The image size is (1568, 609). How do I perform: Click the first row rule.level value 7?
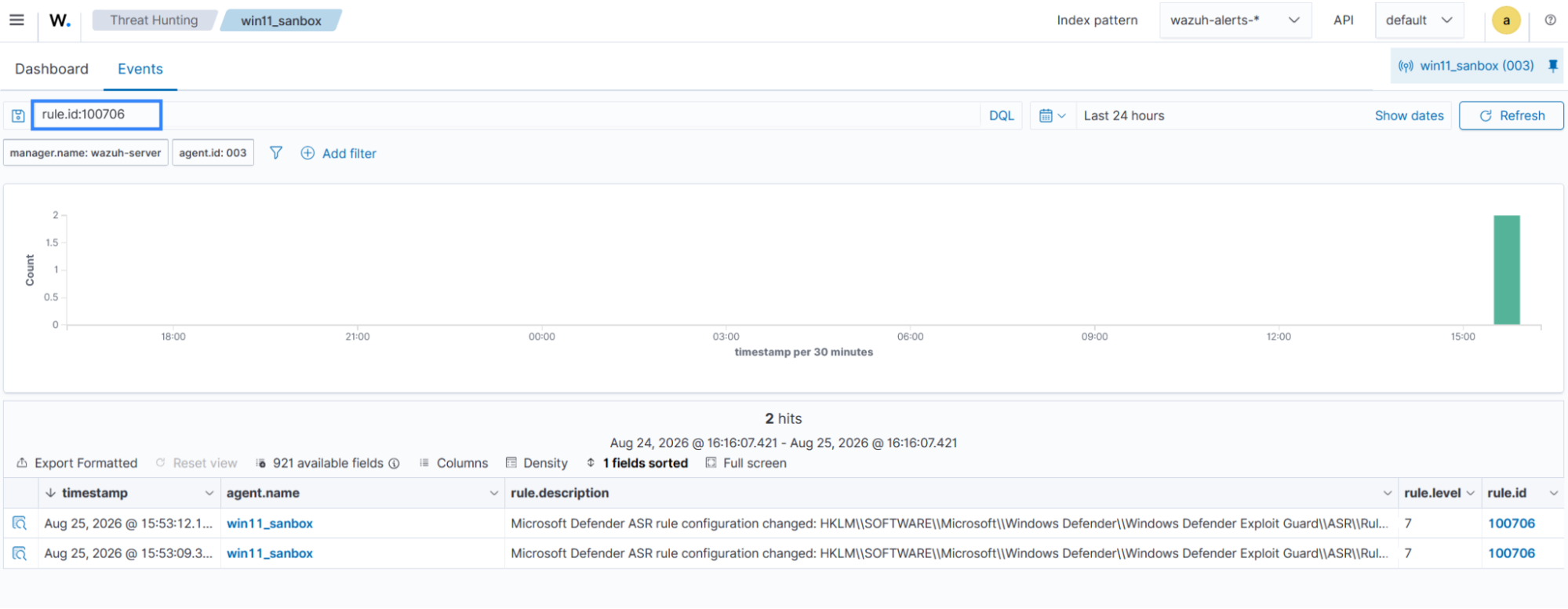coord(1408,523)
